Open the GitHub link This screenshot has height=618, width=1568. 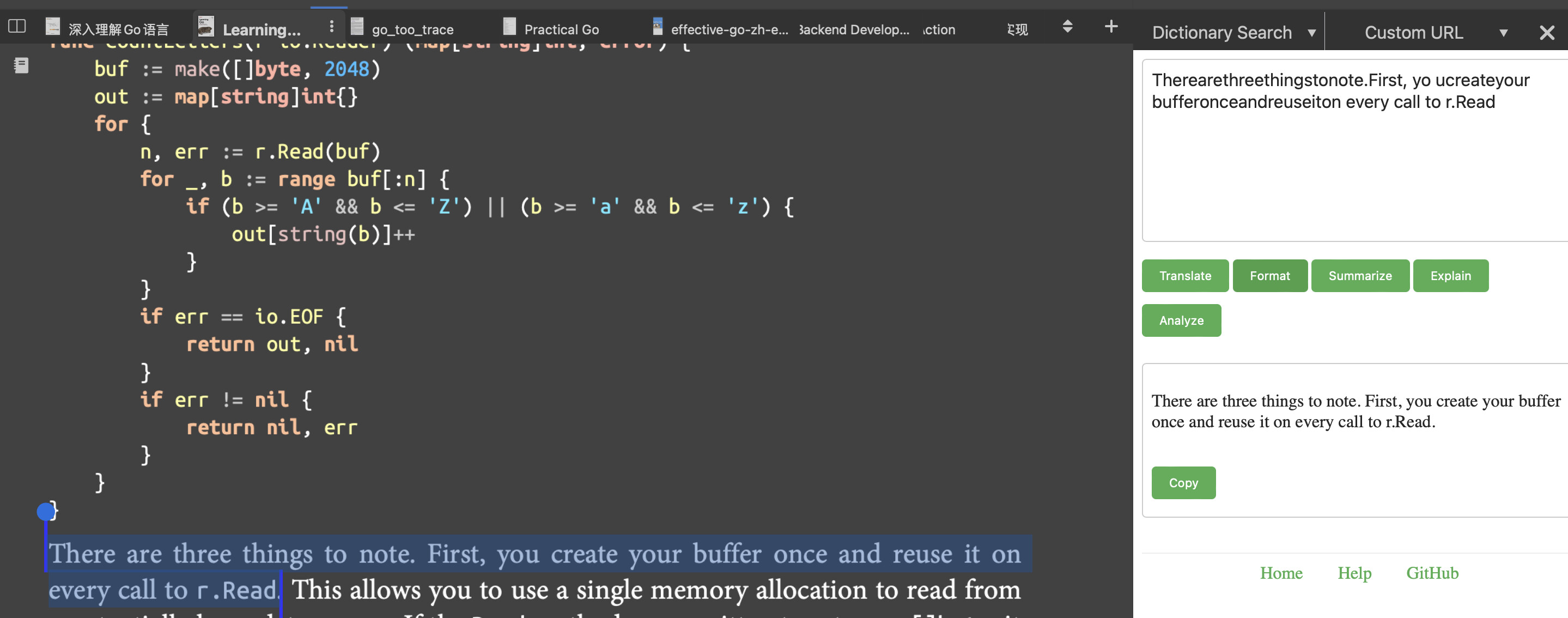(1432, 573)
